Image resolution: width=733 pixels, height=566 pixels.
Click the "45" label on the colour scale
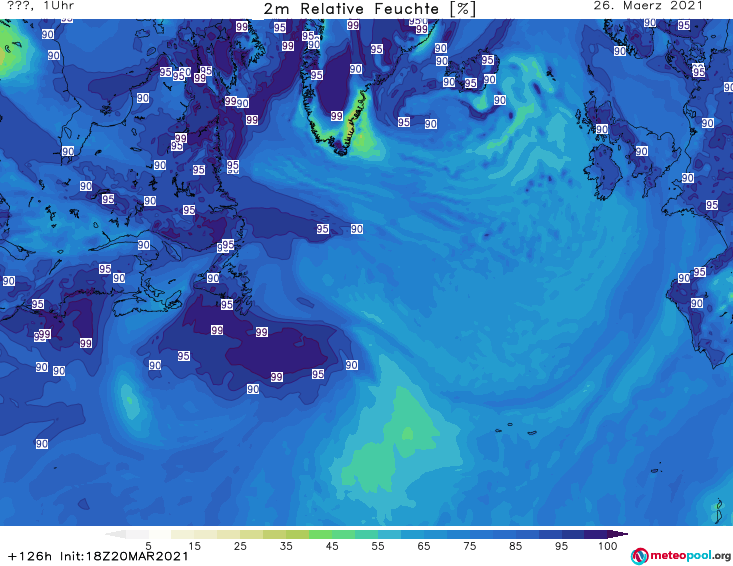332,546
